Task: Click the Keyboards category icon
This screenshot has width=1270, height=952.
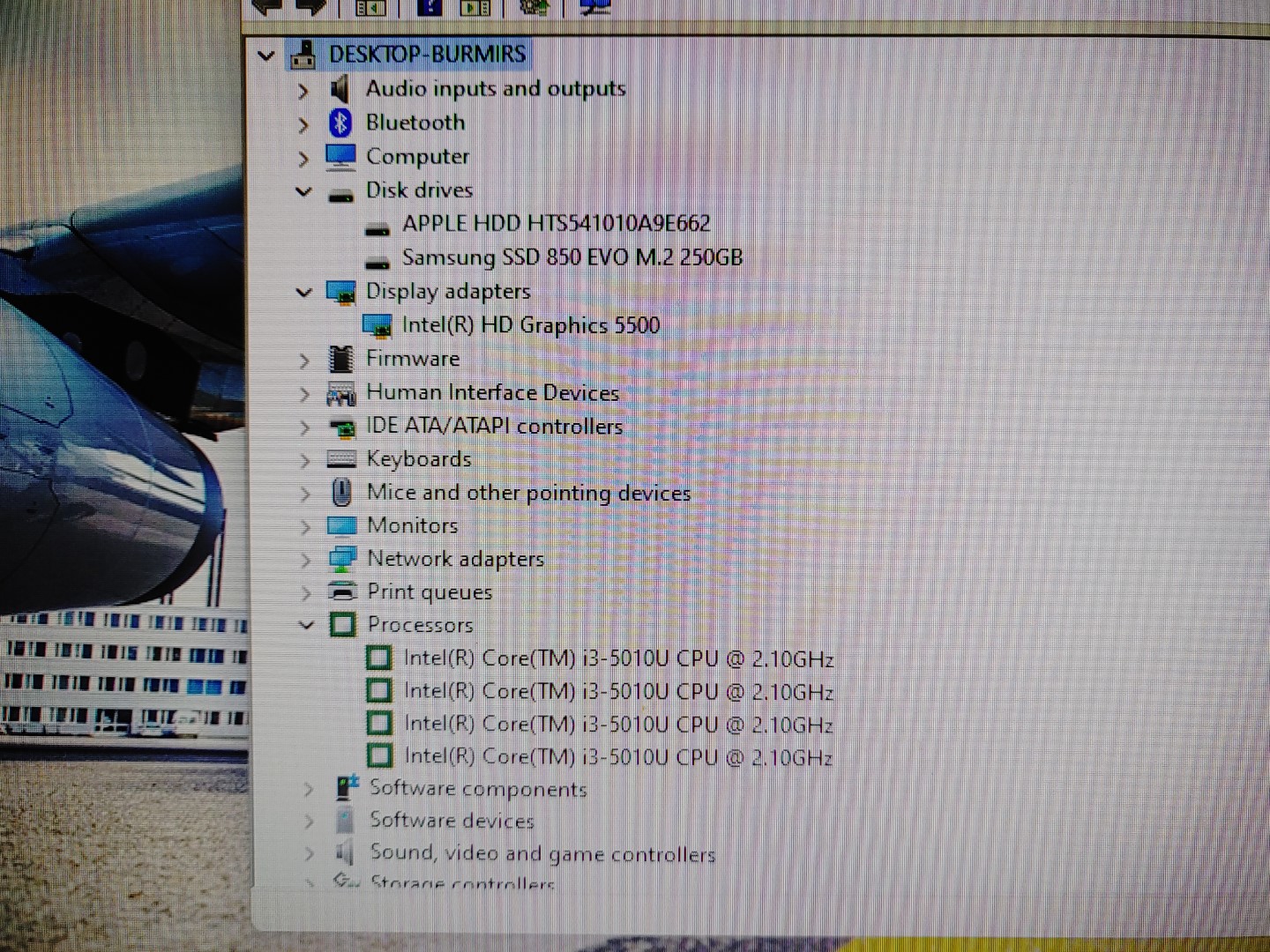Action: click(341, 458)
